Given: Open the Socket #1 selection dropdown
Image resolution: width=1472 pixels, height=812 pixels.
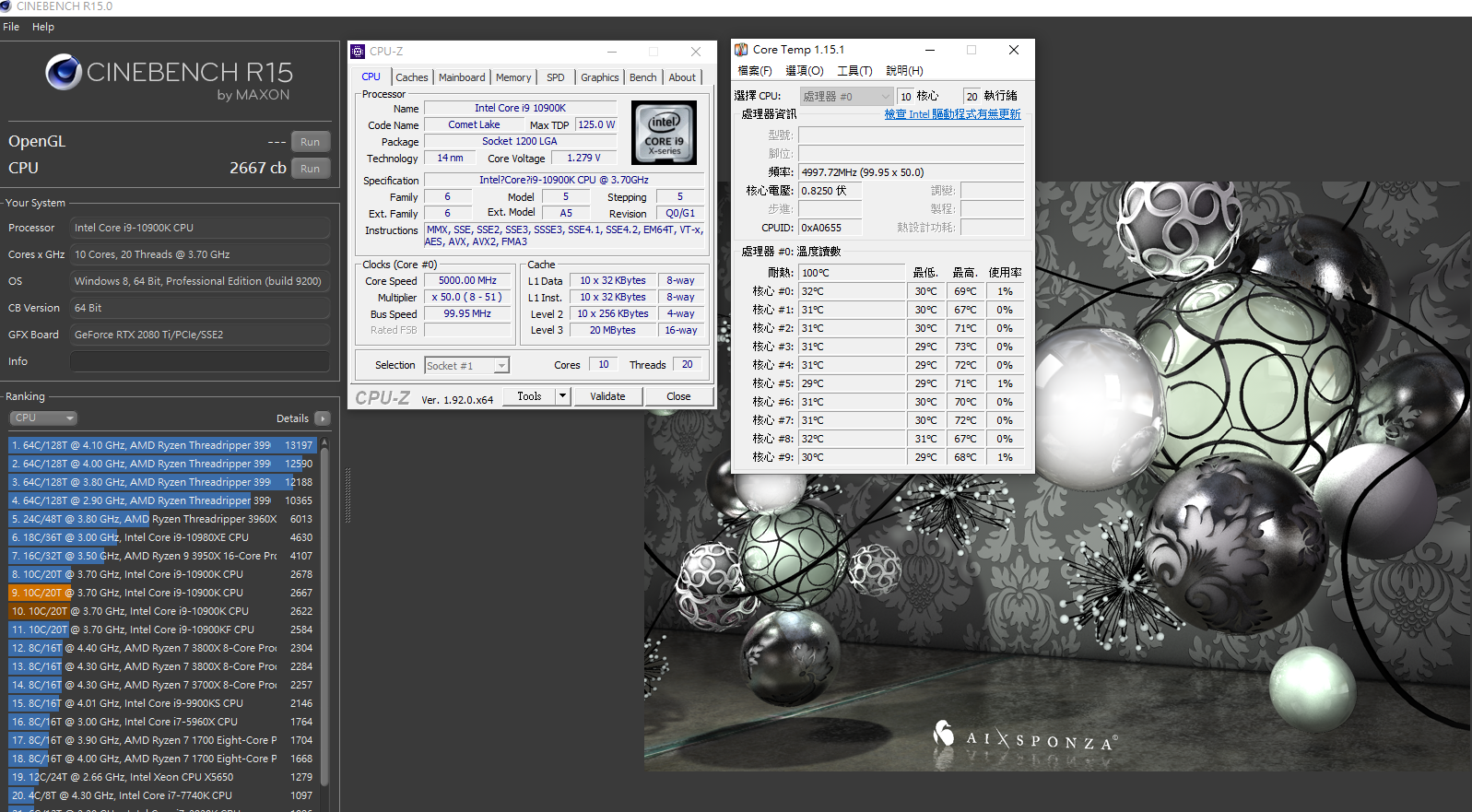Looking at the screenshot, I should [466, 366].
